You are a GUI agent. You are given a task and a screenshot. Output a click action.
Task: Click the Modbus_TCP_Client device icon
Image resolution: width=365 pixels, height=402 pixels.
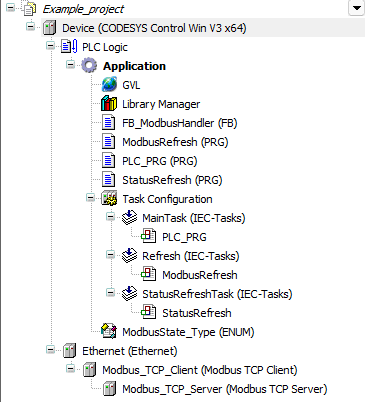(x=89, y=370)
